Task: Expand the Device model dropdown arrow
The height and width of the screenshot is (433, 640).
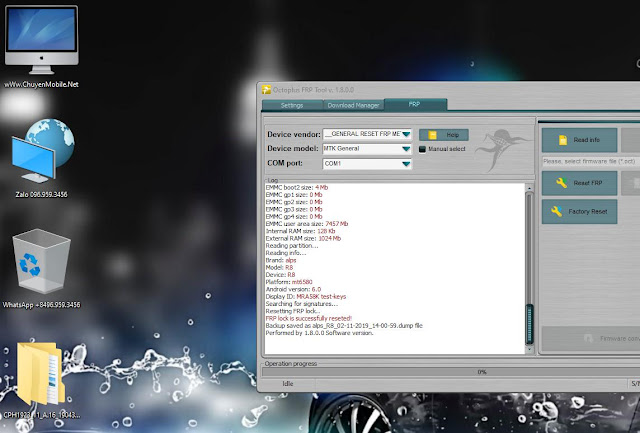Action: pyautogui.click(x=406, y=149)
